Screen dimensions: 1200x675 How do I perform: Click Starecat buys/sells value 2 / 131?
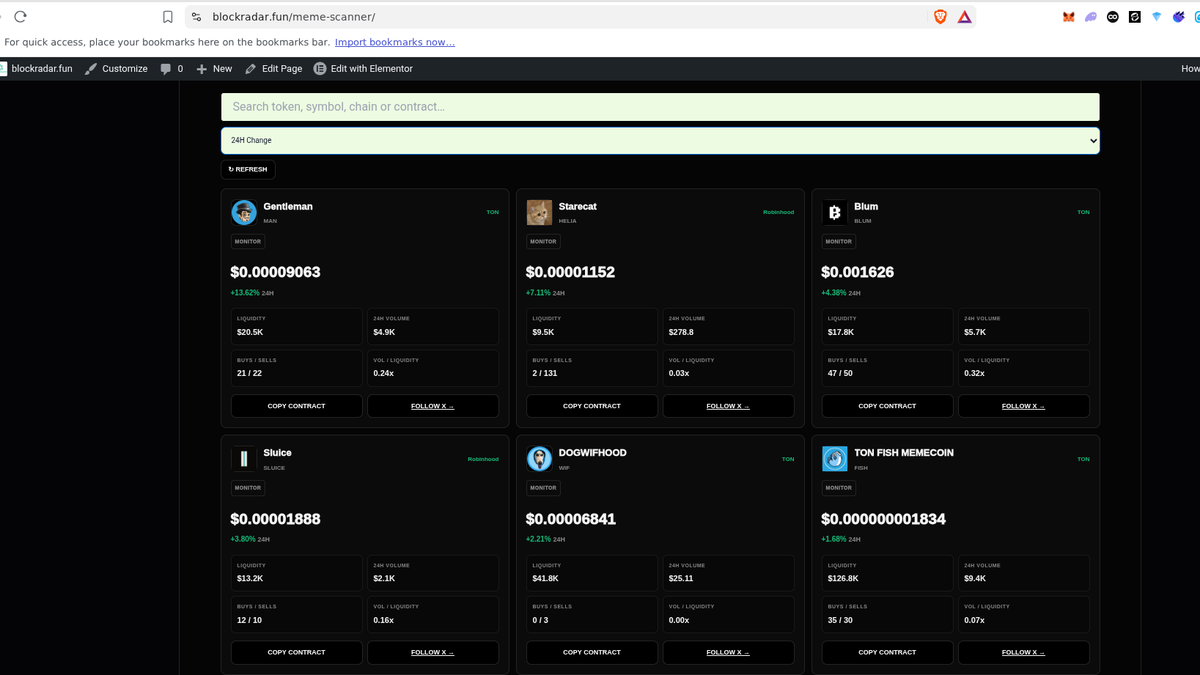[545, 373]
